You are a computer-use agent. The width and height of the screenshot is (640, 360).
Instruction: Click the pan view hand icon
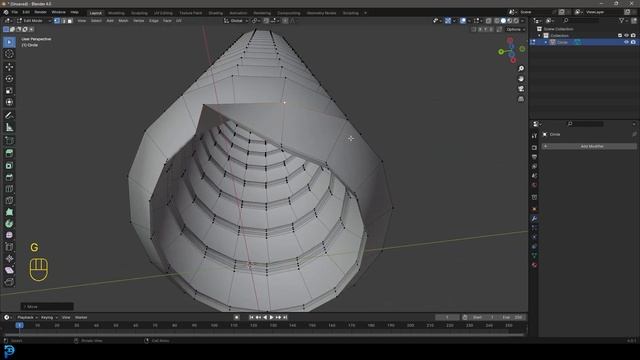tap(521, 78)
